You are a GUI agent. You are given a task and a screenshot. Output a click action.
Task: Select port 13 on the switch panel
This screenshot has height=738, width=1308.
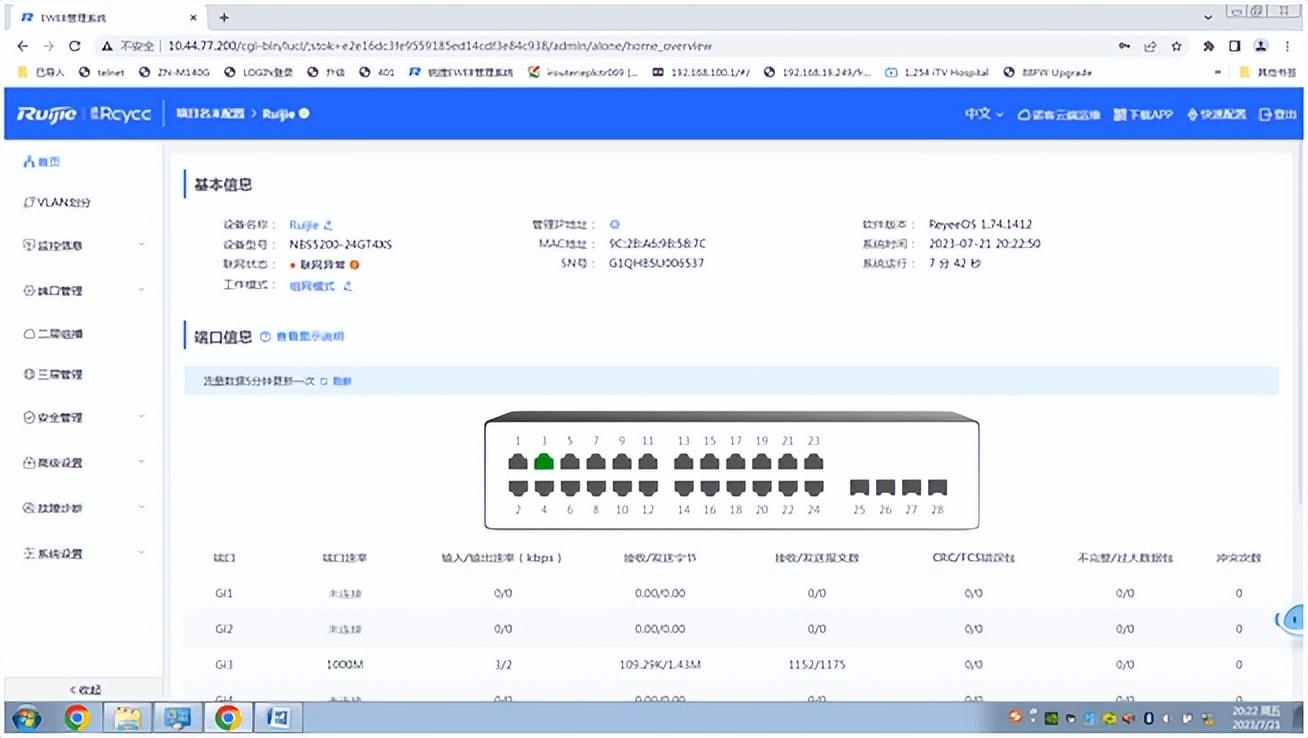[684, 462]
